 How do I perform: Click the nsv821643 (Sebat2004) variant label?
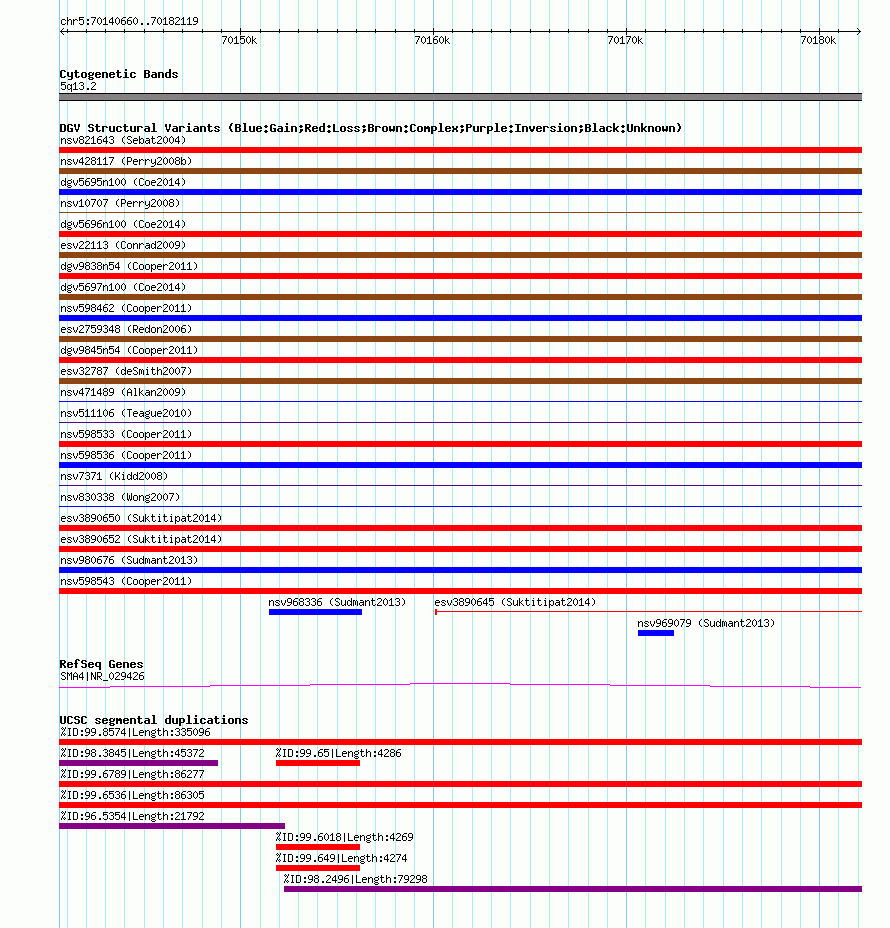click(123, 140)
